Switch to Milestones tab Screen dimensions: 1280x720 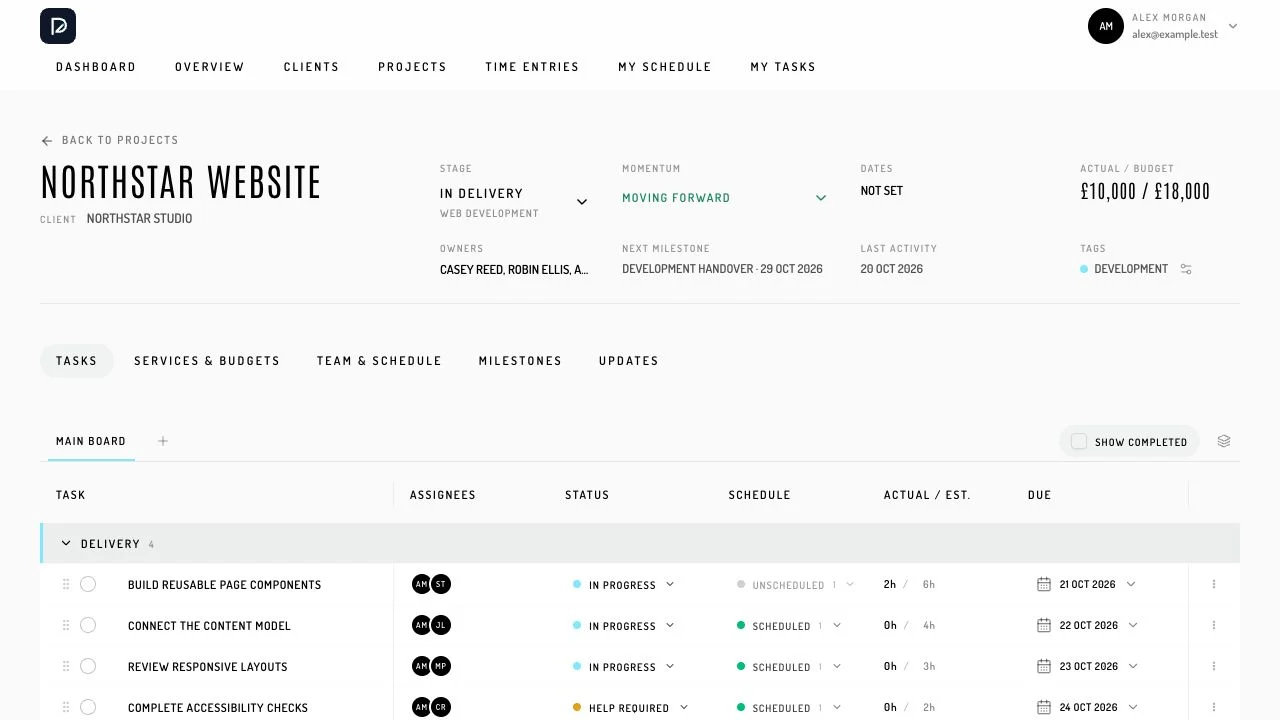point(520,361)
